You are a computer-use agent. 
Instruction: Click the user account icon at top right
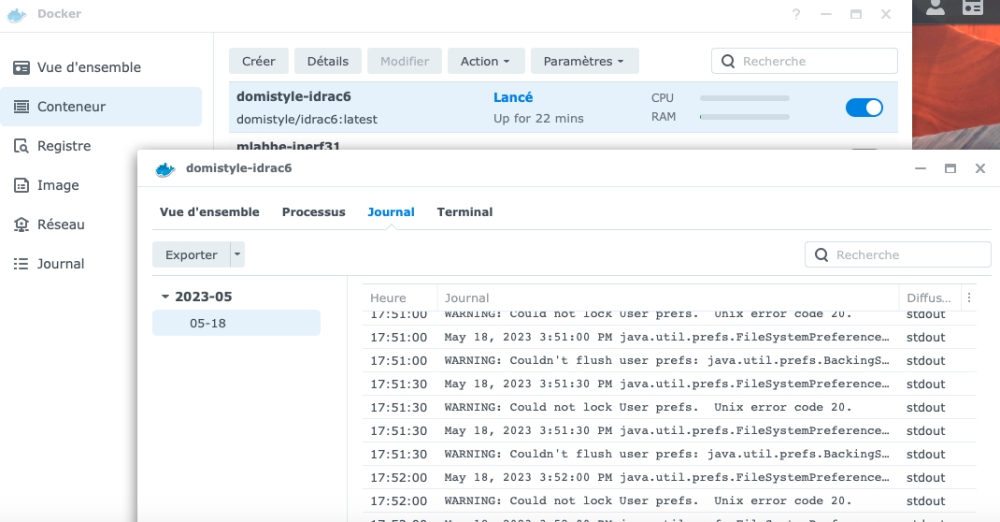pyautogui.click(x=935, y=9)
